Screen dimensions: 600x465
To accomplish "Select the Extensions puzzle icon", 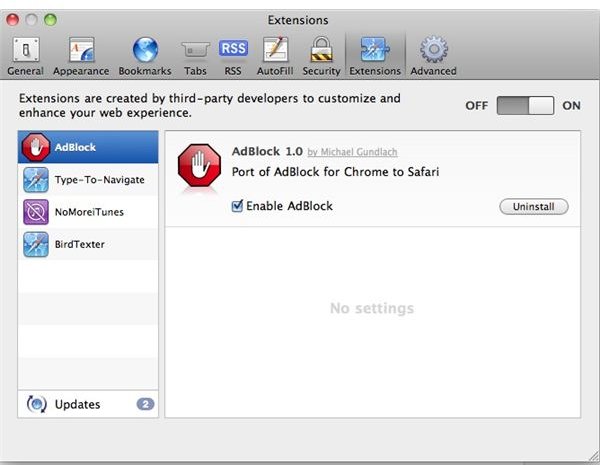I will pyautogui.click(x=375, y=49).
